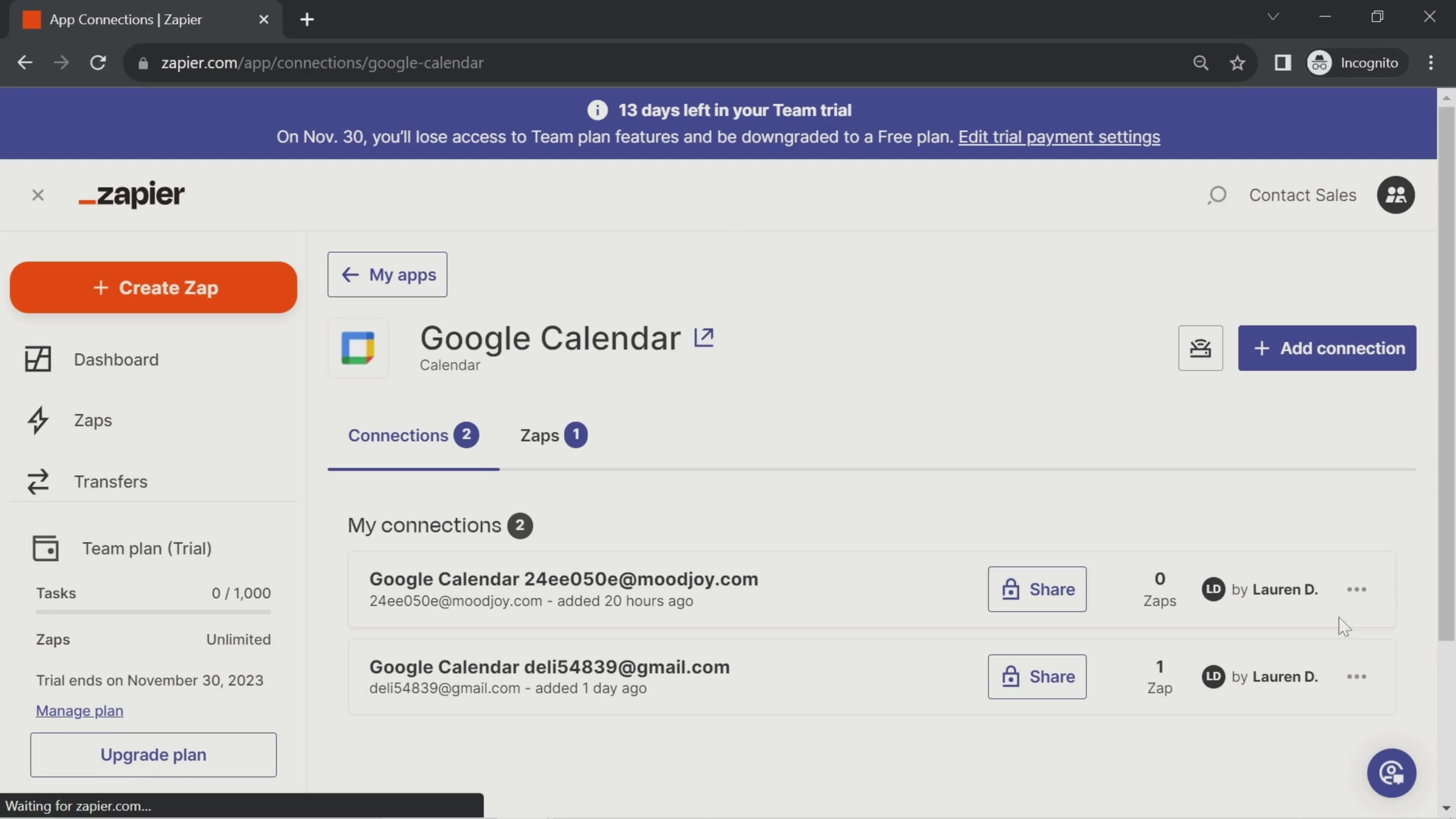1456x819 pixels.
Task: Expand options for 24ee050e connection
Action: (x=1357, y=589)
